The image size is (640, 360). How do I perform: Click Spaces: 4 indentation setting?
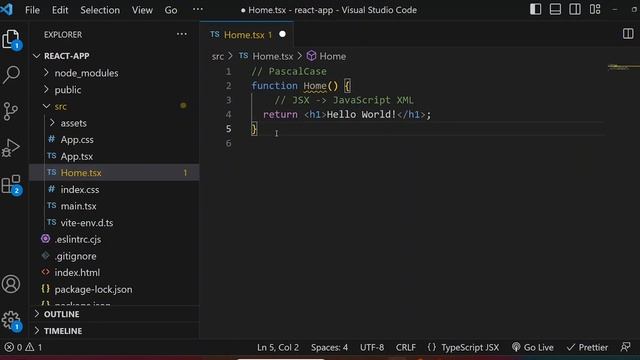(x=329, y=347)
